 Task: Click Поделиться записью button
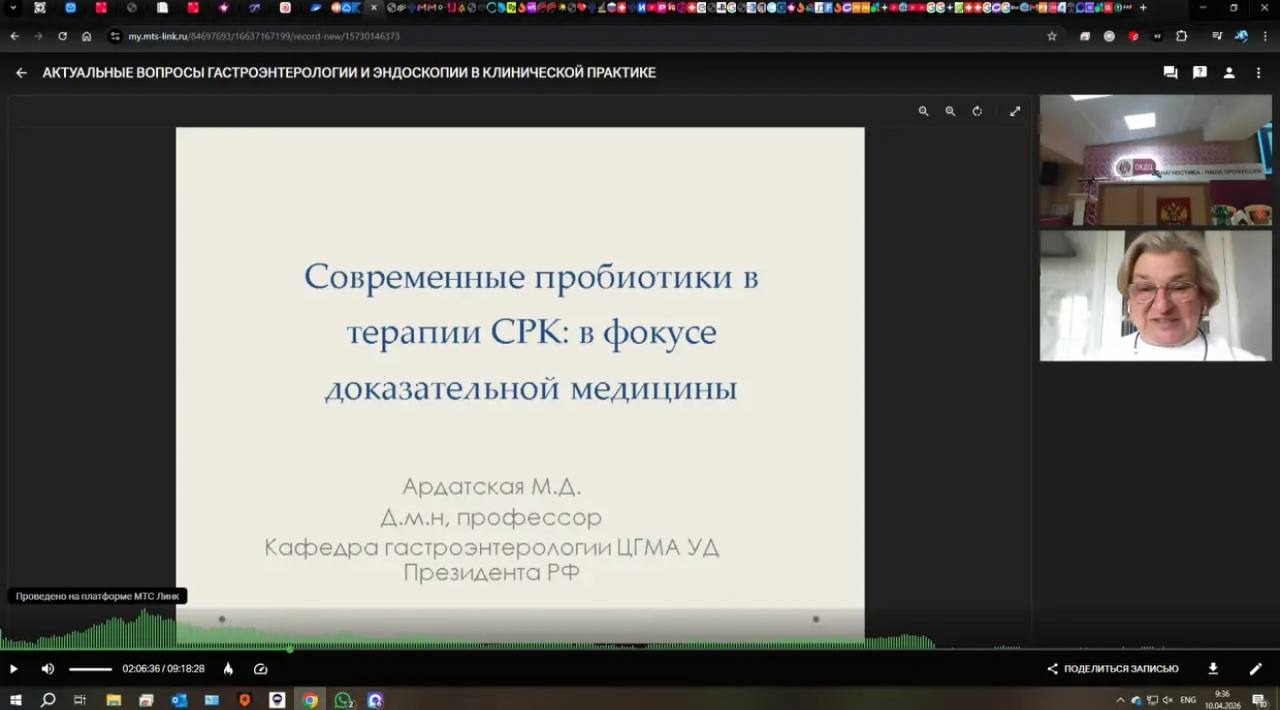1112,669
